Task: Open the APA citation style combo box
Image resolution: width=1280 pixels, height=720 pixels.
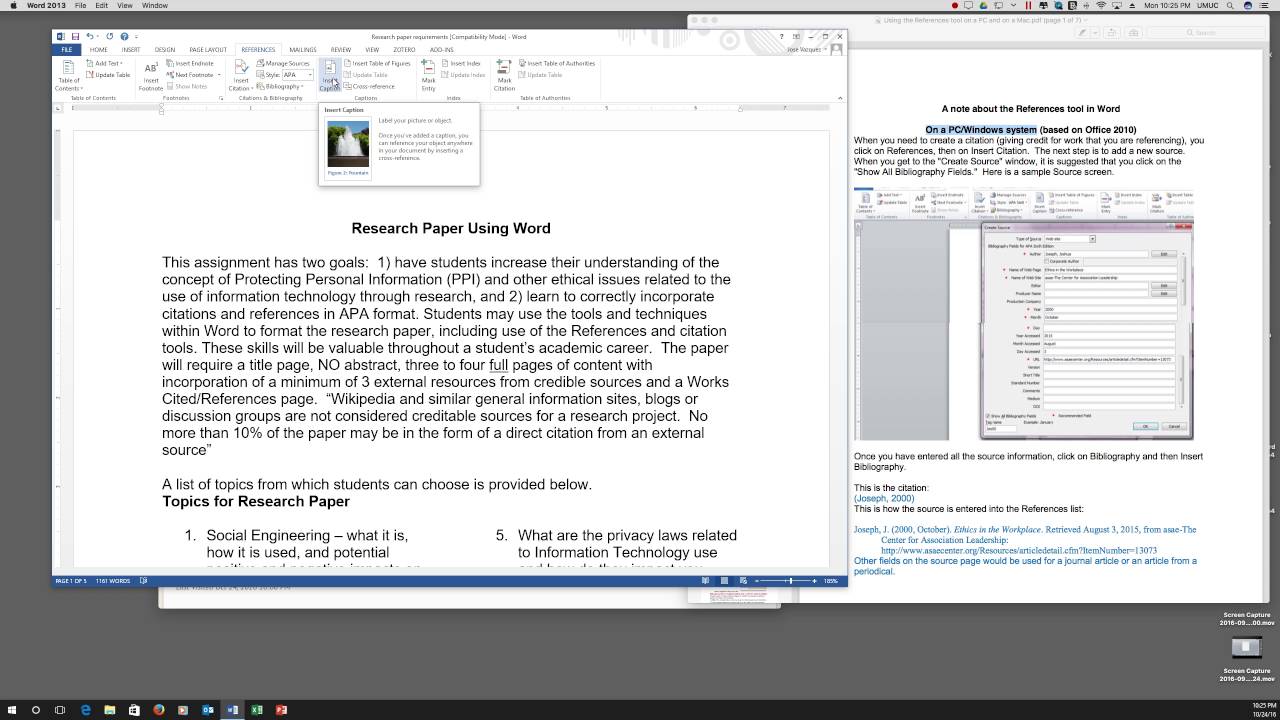Action: coord(298,75)
